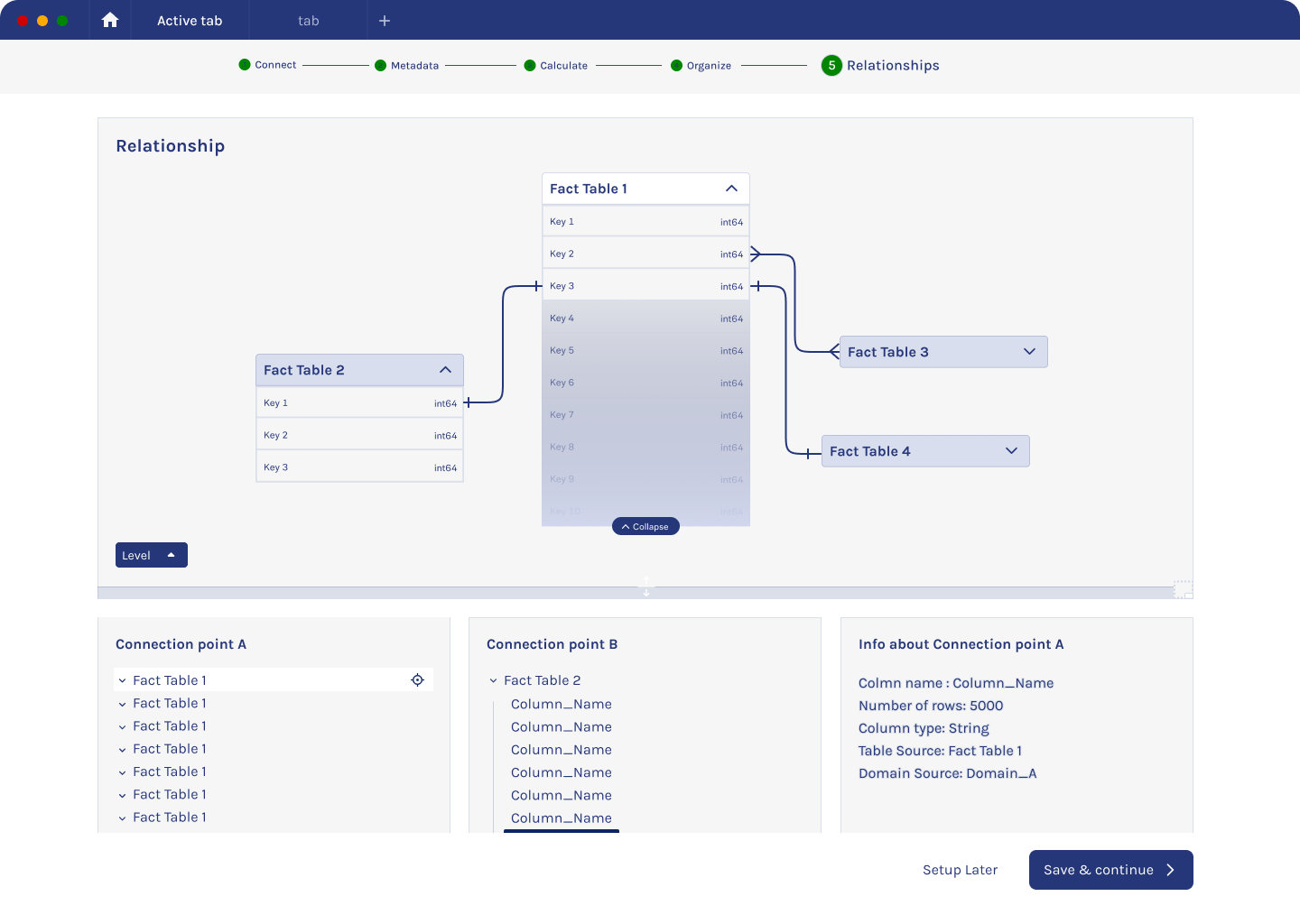Screen dimensions: 1300x924
Task: Click the target locator icon beside Fact Table 1
Action: tap(417, 680)
